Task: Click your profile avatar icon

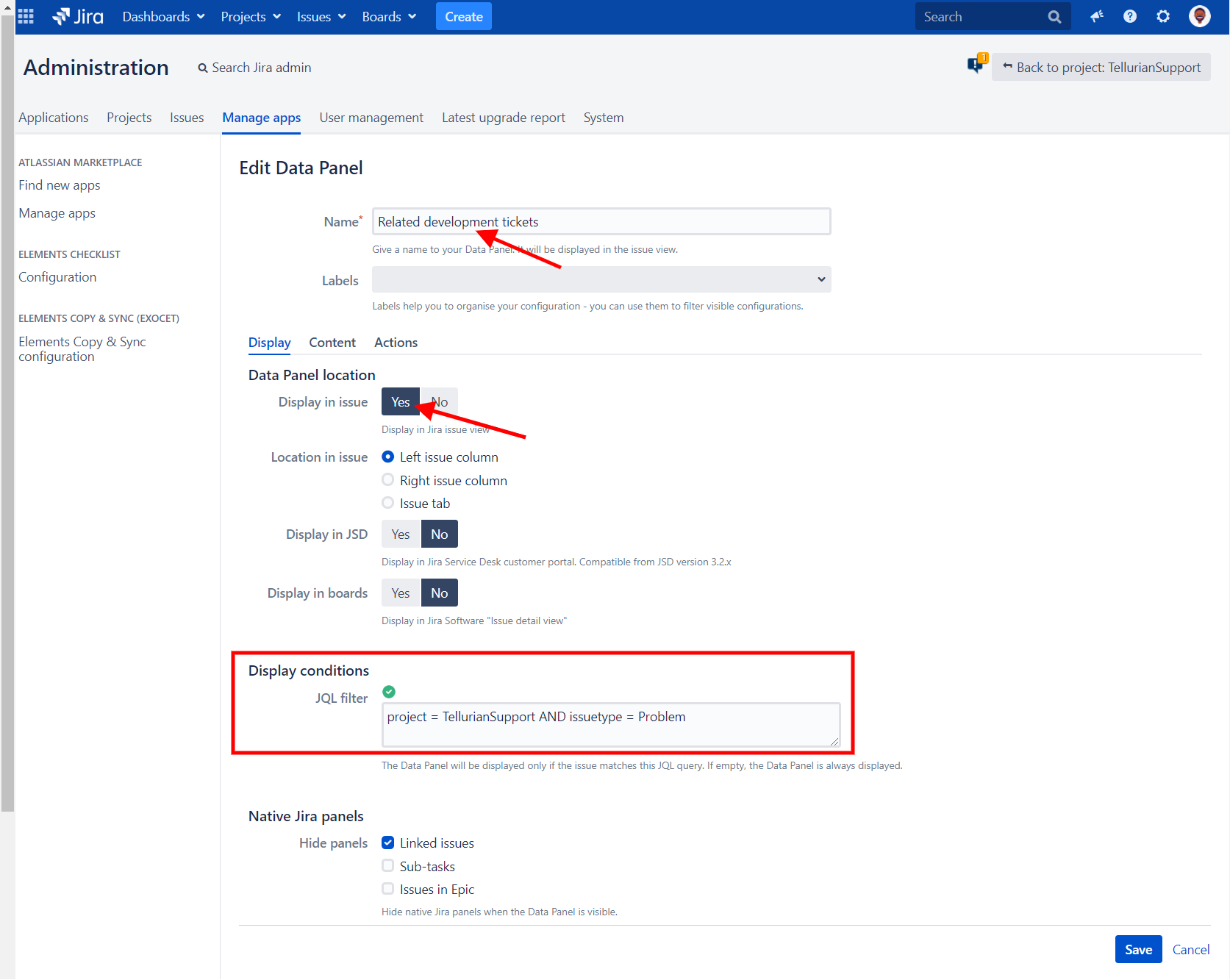Action: click(1198, 16)
